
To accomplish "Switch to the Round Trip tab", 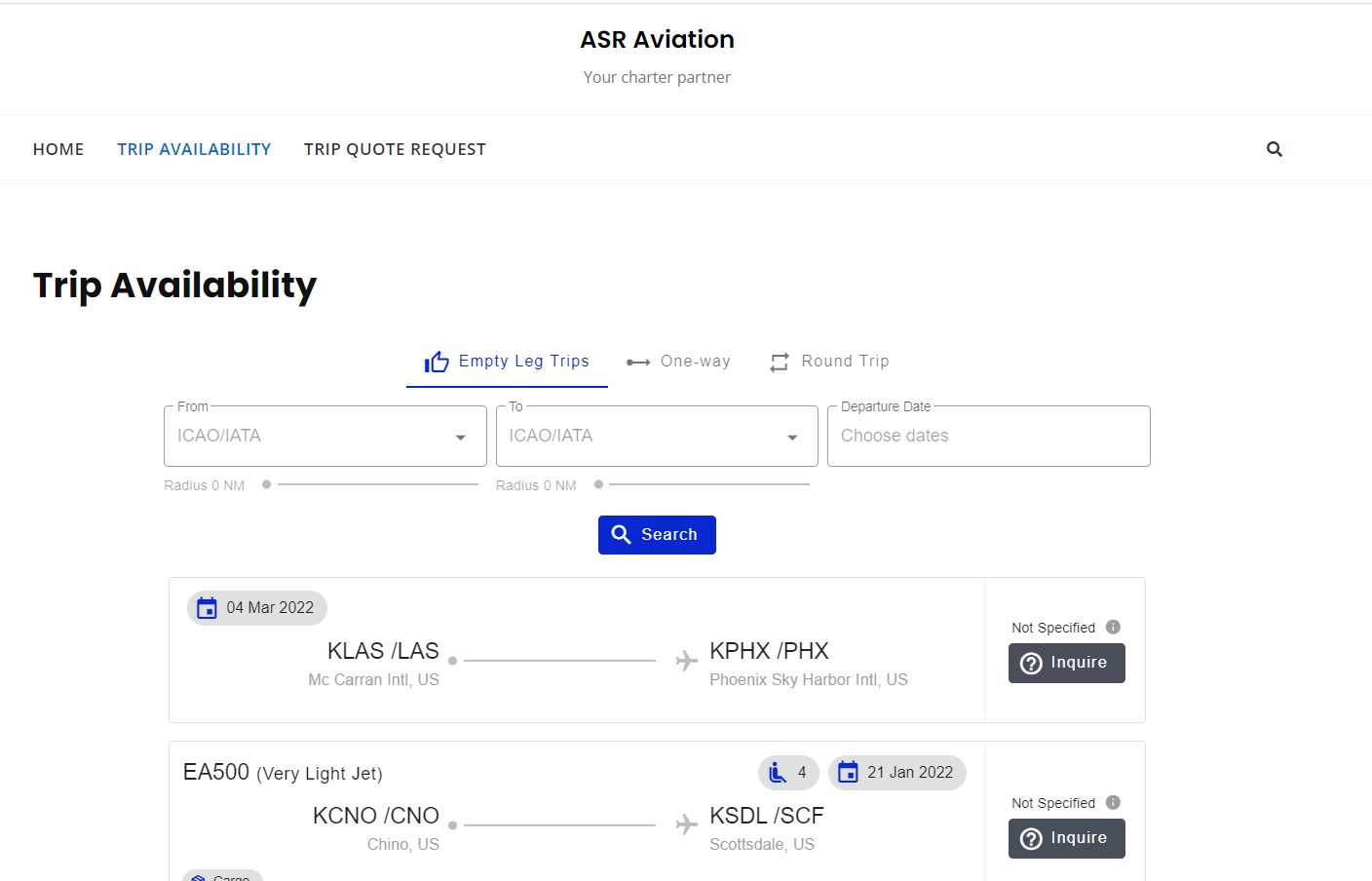I will tap(829, 362).
